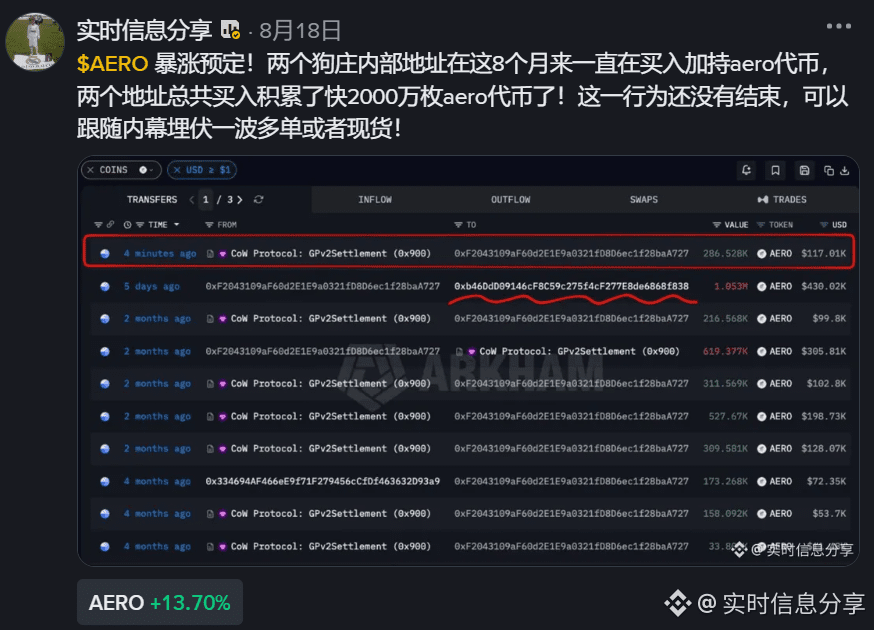Open the $AERO cashtag link
The width and height of the screenshot is (874, 630).
112,64
